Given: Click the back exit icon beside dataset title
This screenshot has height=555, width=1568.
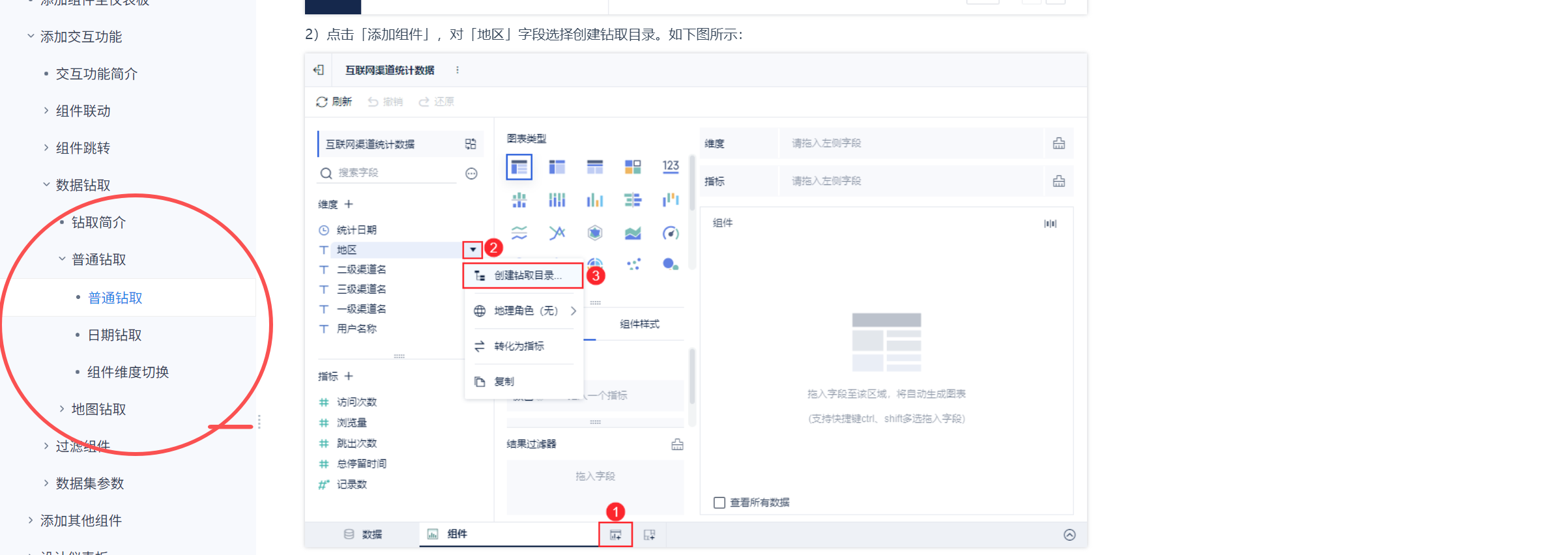Looking at the screenshot, I should (319, 70).
